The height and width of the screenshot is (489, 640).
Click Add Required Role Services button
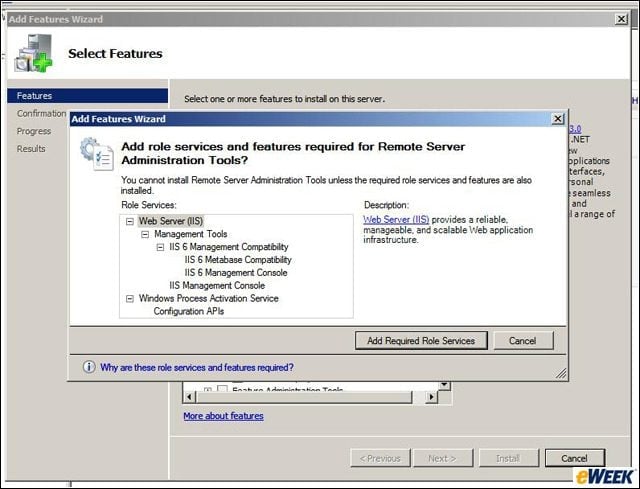coord(421,340)
